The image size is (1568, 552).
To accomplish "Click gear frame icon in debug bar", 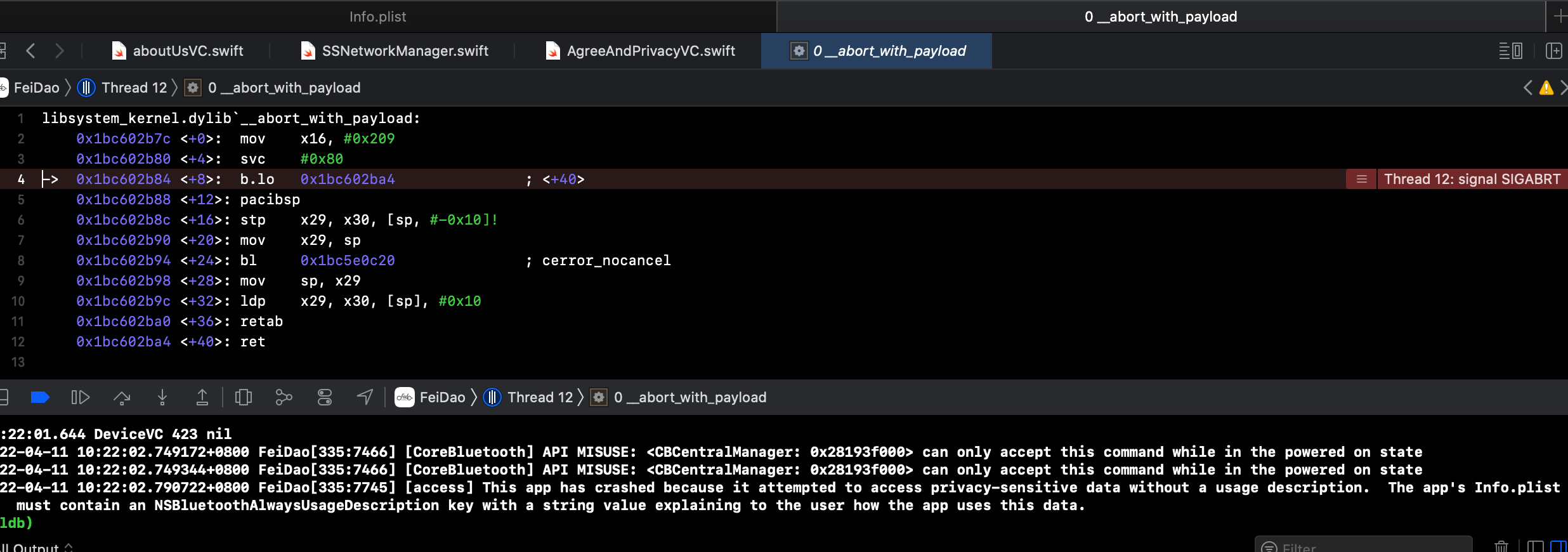I will coord(599,397).
